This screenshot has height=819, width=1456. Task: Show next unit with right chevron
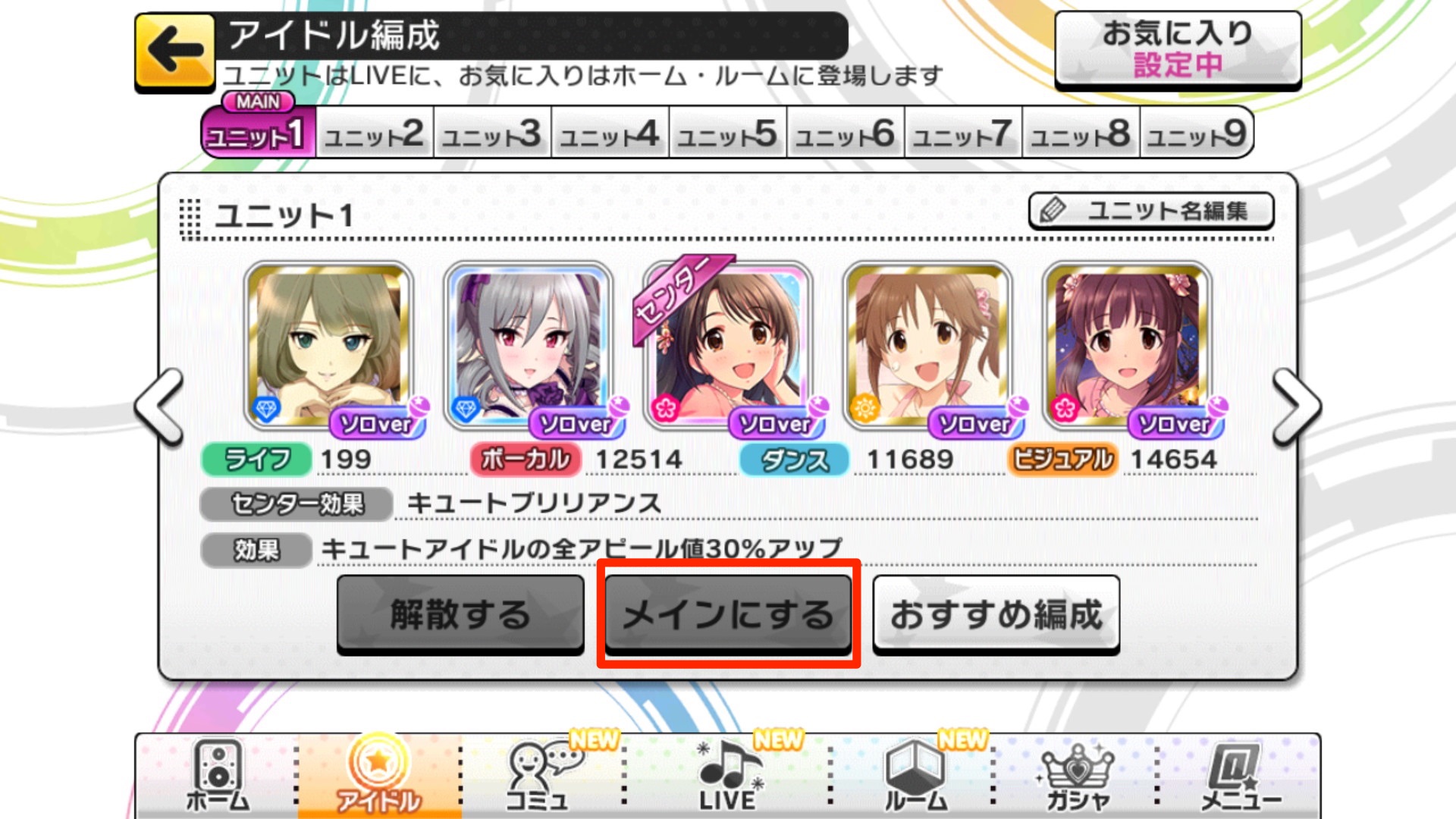1297,406
